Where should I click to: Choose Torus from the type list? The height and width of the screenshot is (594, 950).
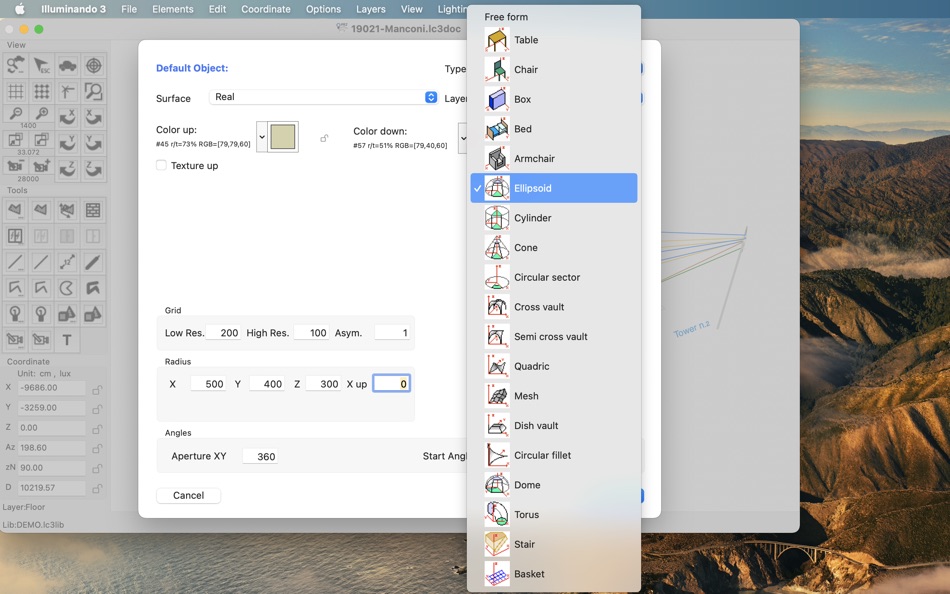click(x=554, y=515)
